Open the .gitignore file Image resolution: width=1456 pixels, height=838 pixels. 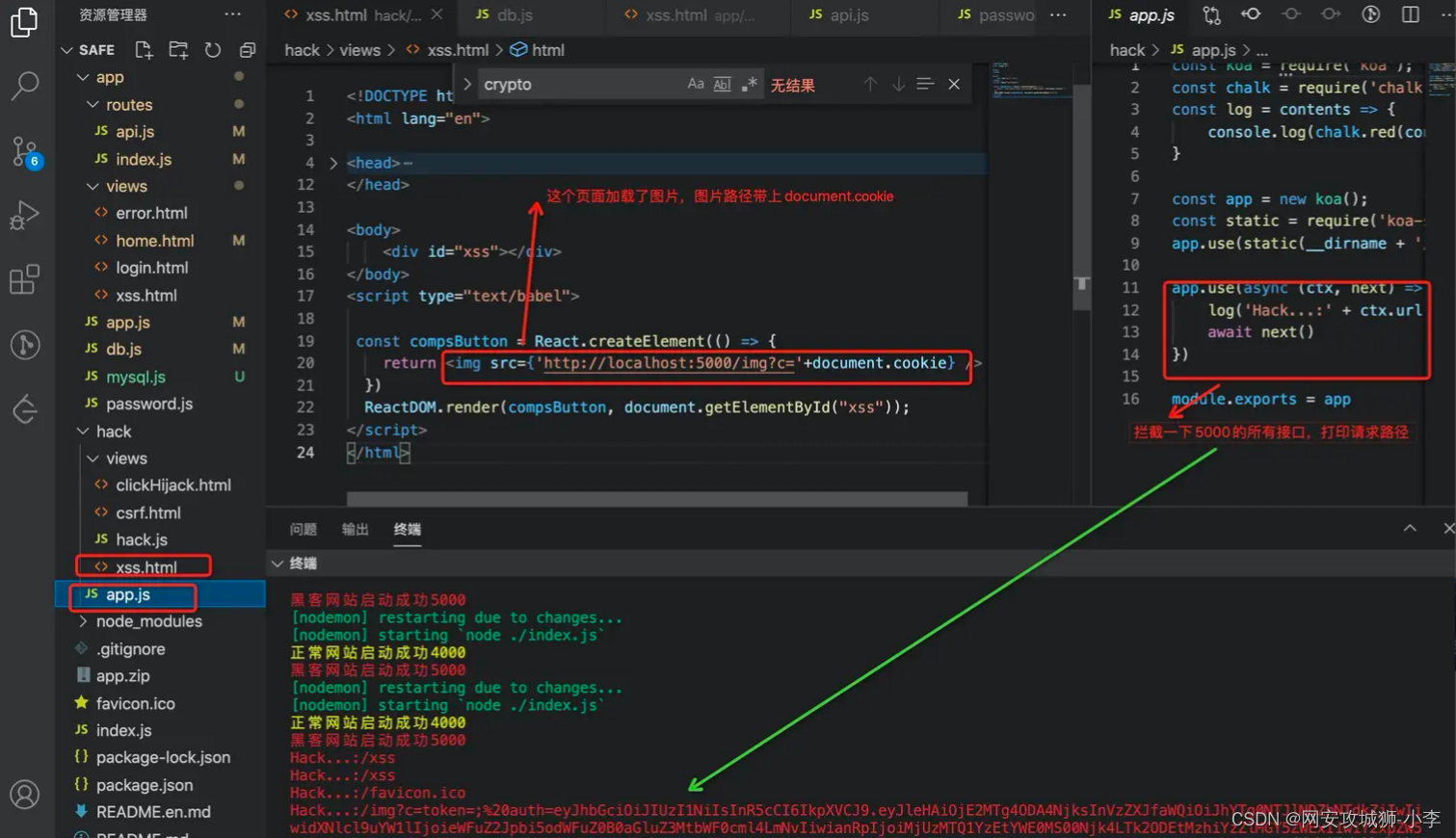[130, 649]
